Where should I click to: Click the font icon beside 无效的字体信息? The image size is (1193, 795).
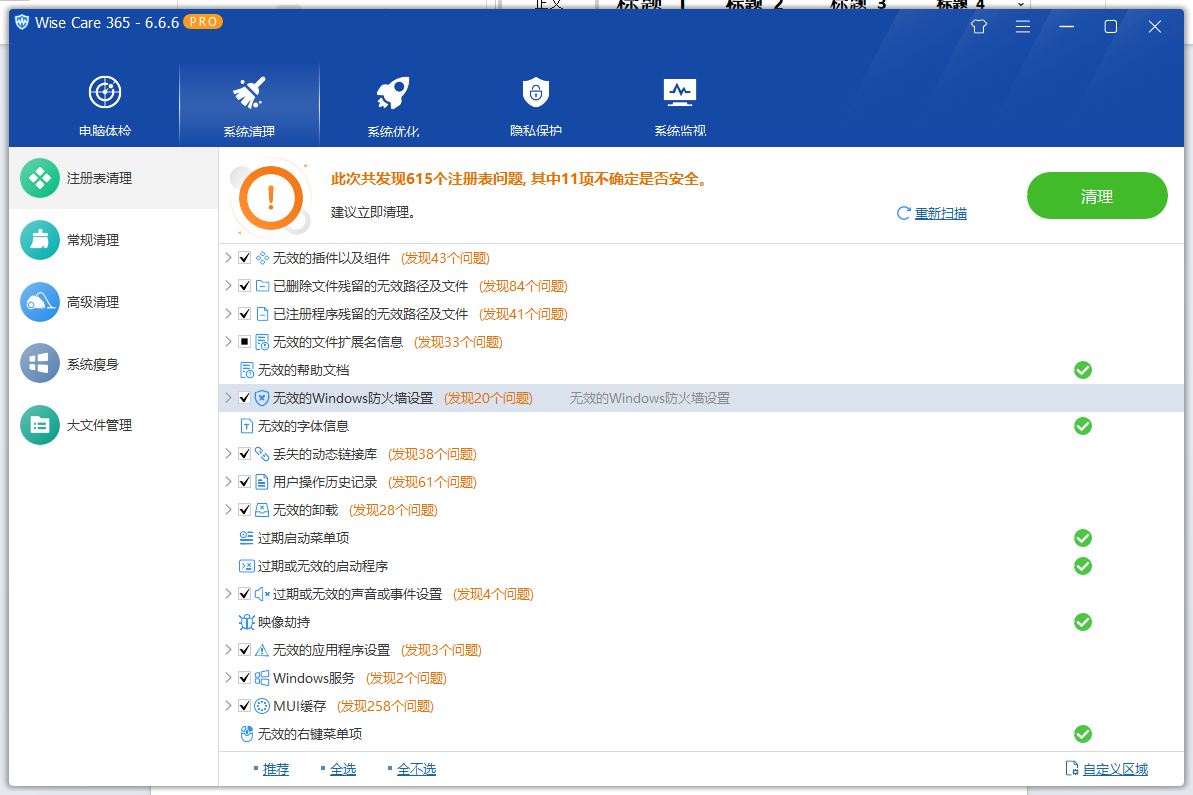tap(247, 426)
